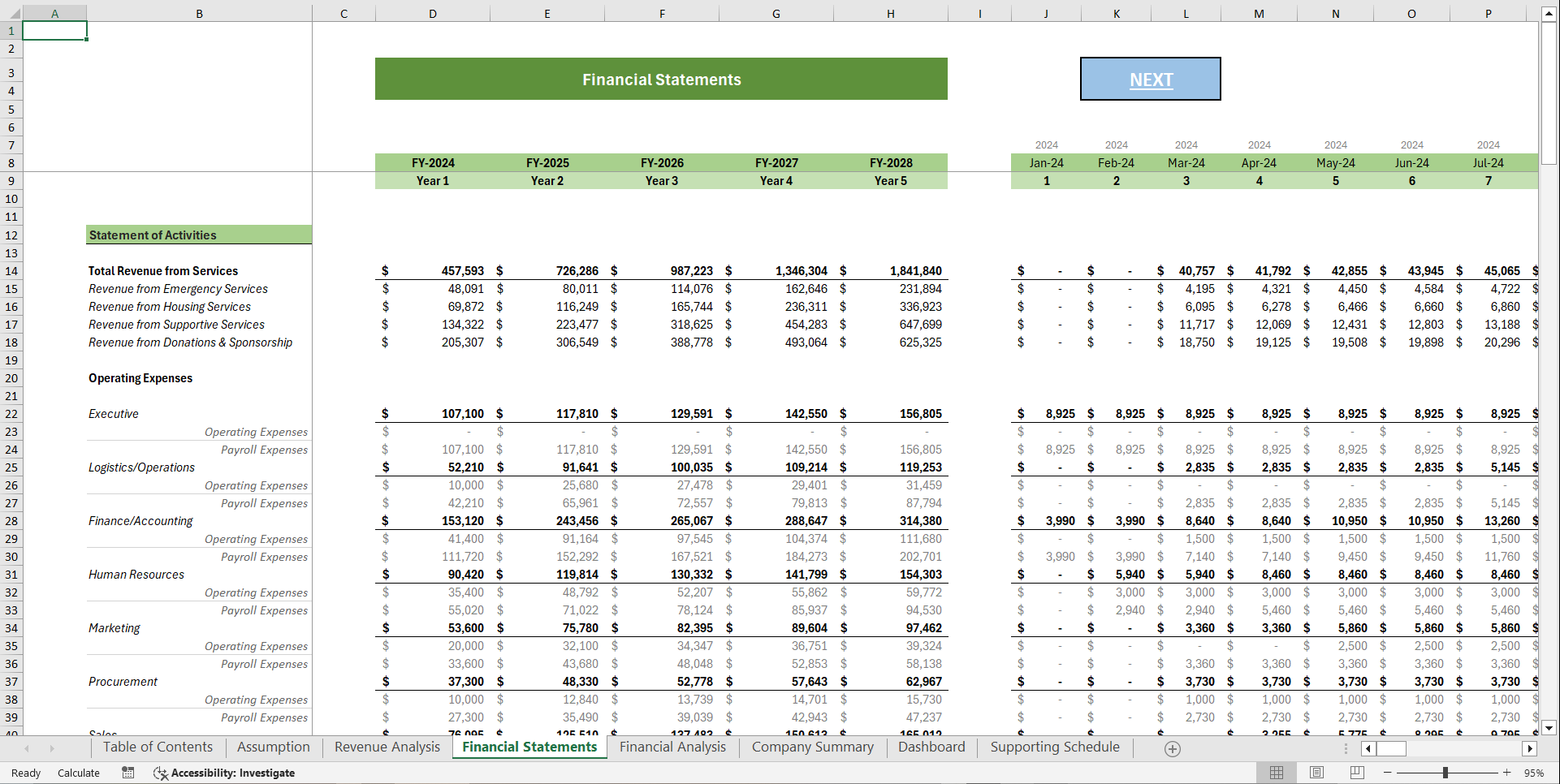Viewport: 1560px width, 784px height.
Task: Select the Normal view icon
Action: click(x=1276, y=773)
